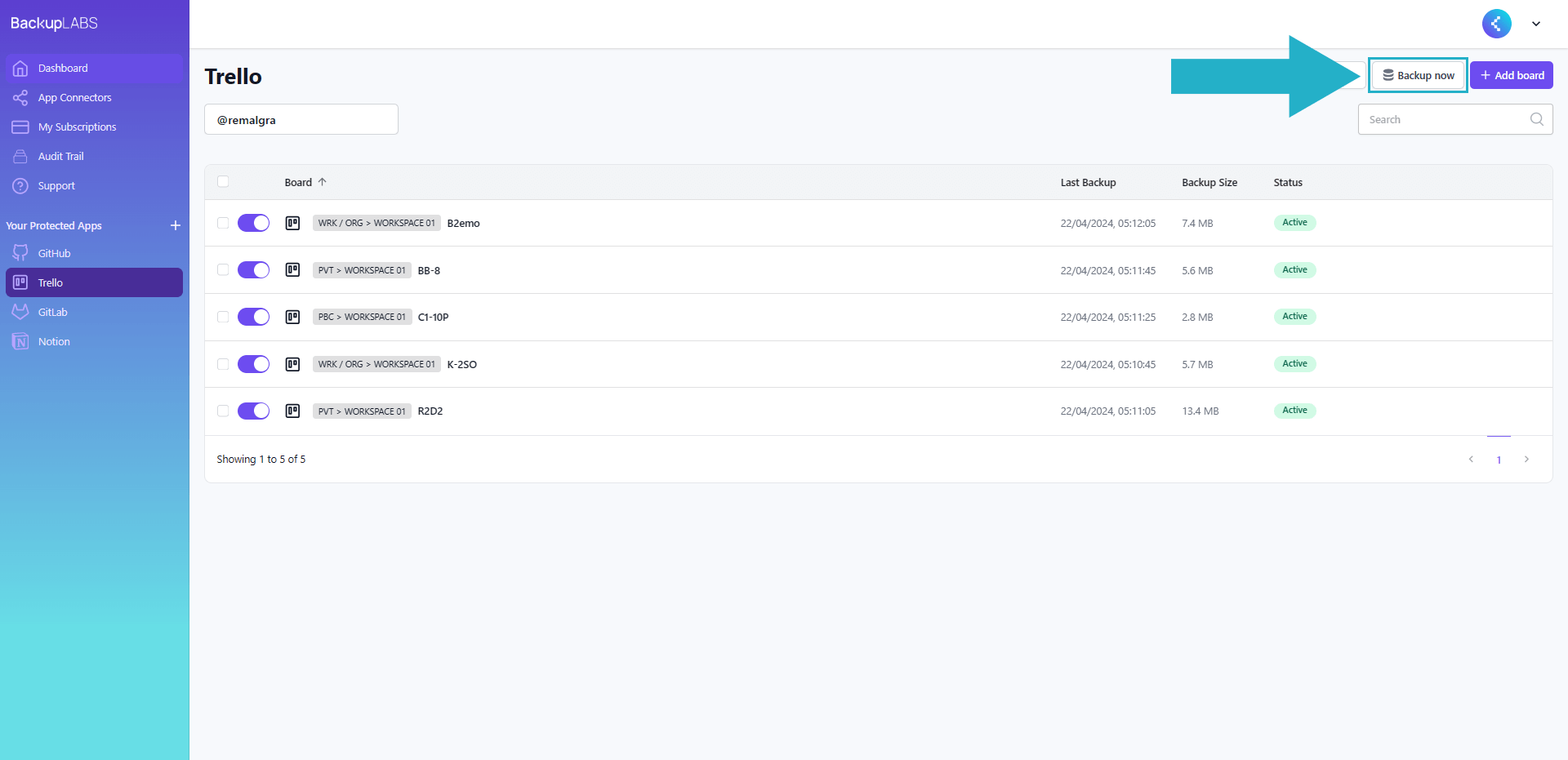Click the Add board button

(x=1512, y=75)
